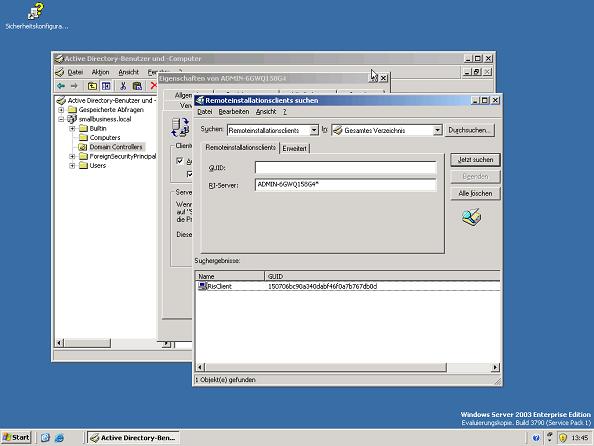Open the Sicherheitskonfiguration desktop shortcut

coord(36,16)
